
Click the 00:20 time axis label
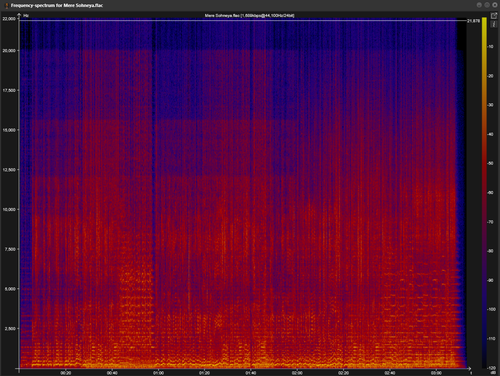click(66, 373)
